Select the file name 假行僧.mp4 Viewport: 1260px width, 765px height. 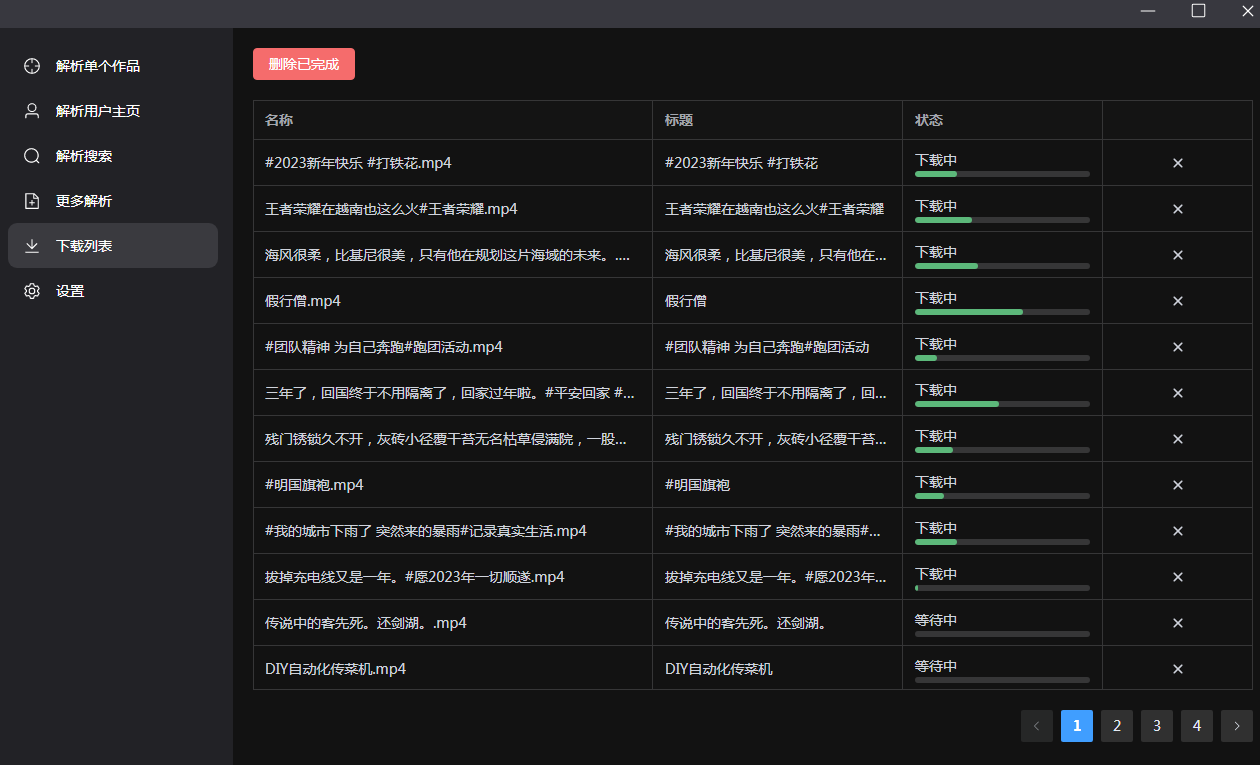[303, 301]
